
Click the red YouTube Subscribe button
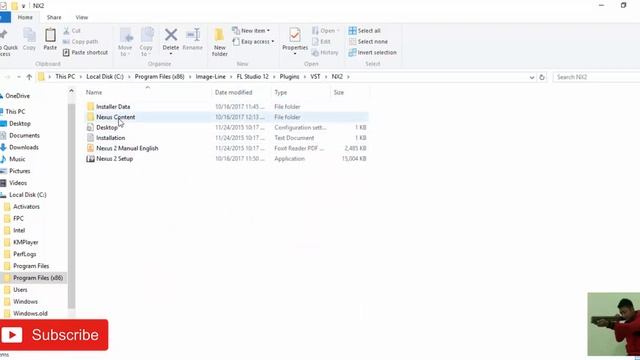coord(54,335)
